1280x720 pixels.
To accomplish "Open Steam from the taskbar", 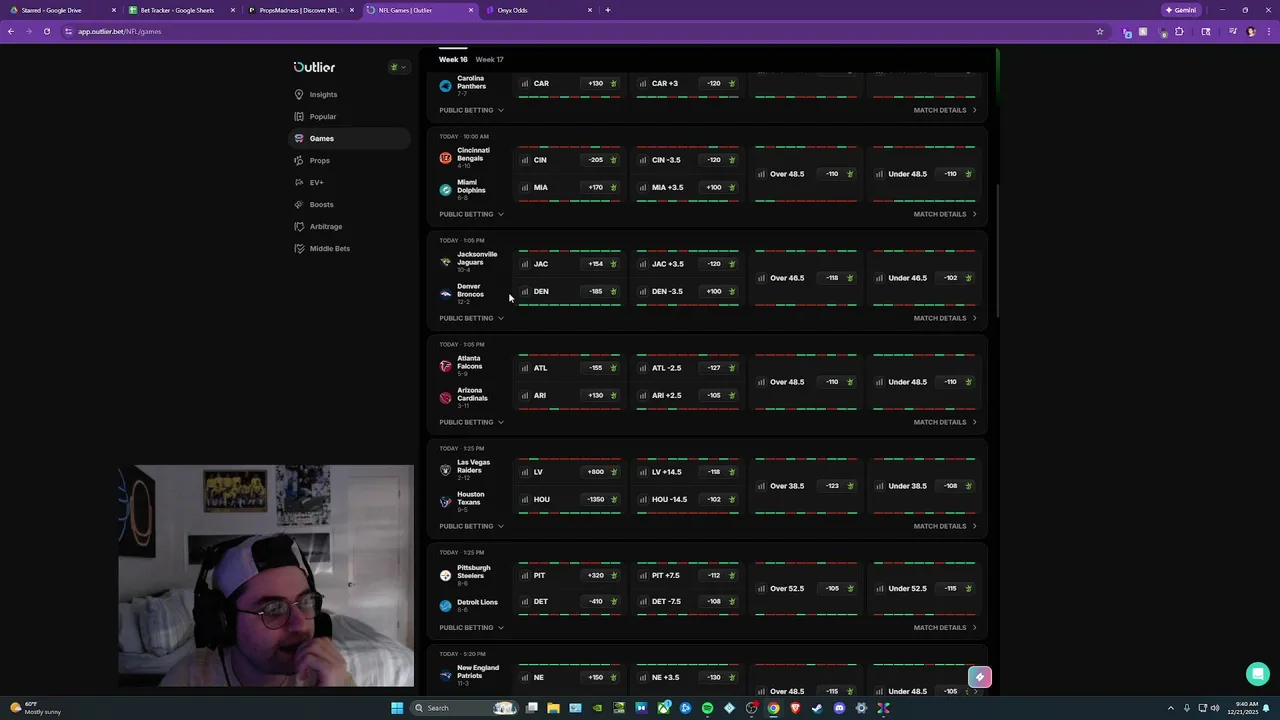I will [817, 708].
